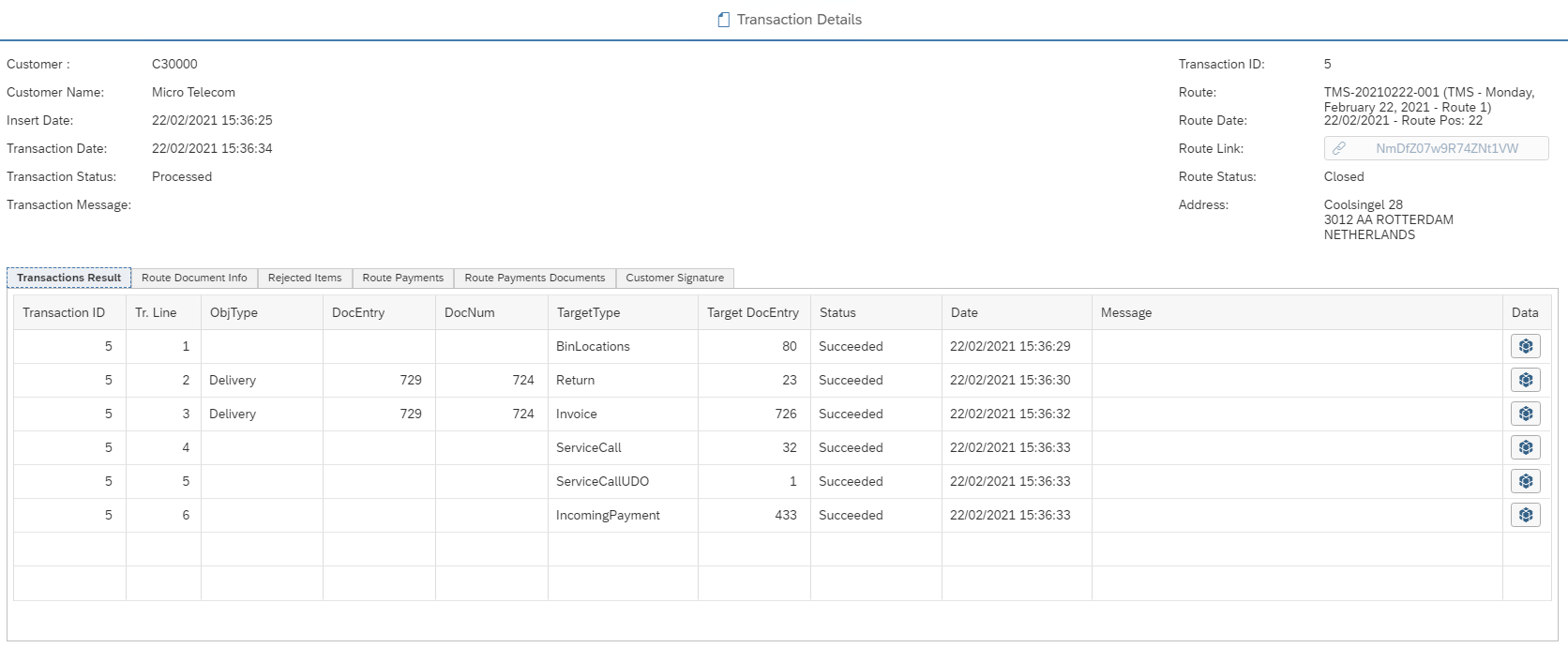Click the Transaction Details document icon
Viewport: 1568px width, 648px height.
tap(723, 20)
